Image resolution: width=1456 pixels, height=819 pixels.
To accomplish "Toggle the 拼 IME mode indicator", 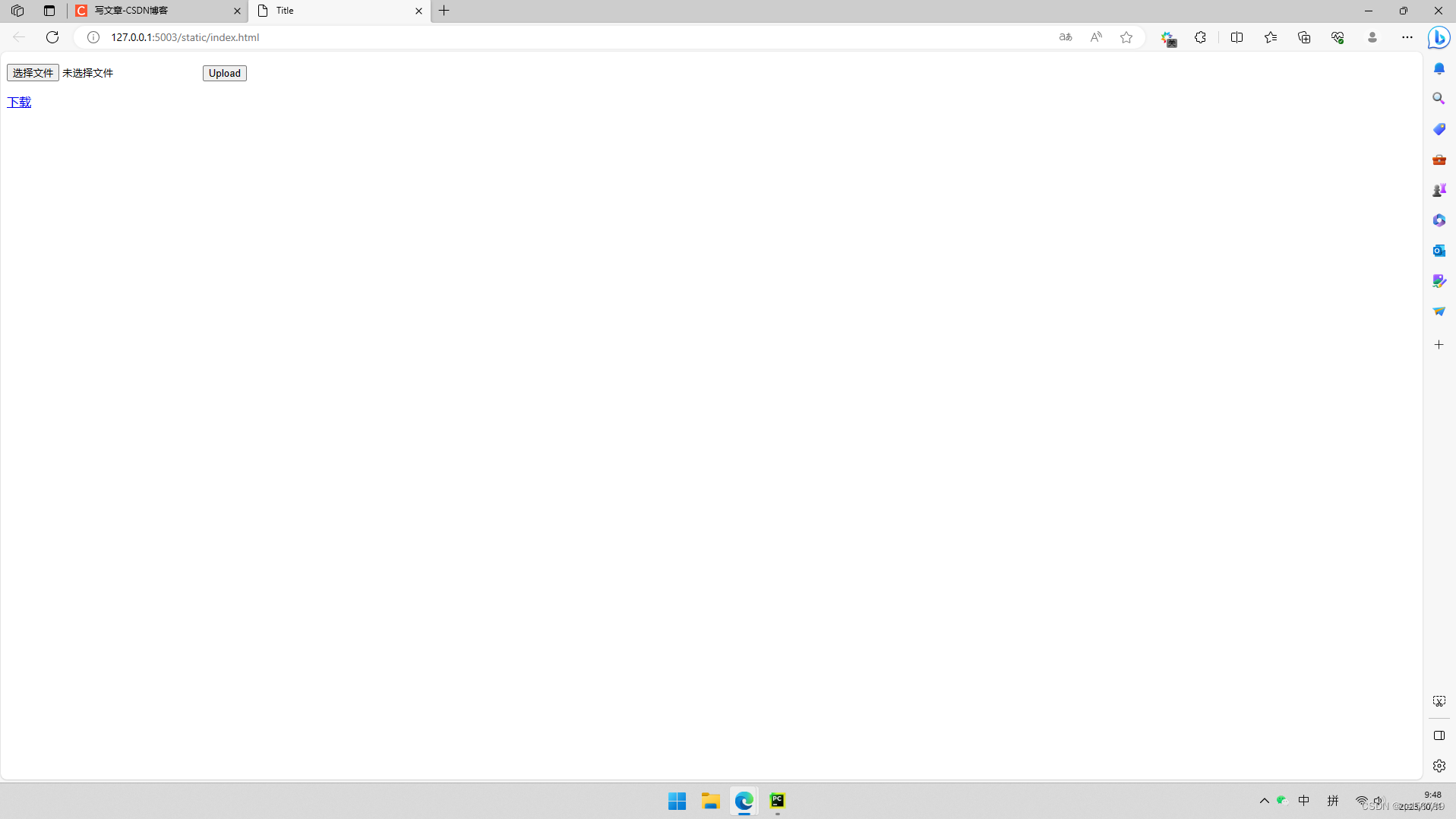I will tap(1333, 801).
